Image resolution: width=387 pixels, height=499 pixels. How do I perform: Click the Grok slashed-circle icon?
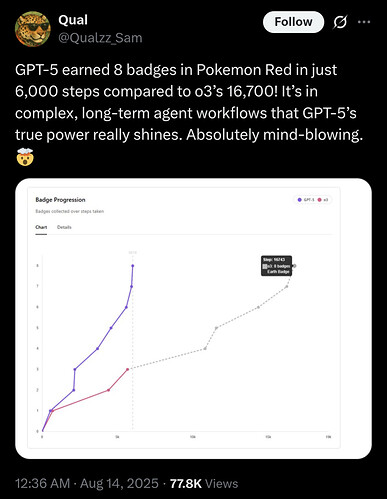(340, 22)
